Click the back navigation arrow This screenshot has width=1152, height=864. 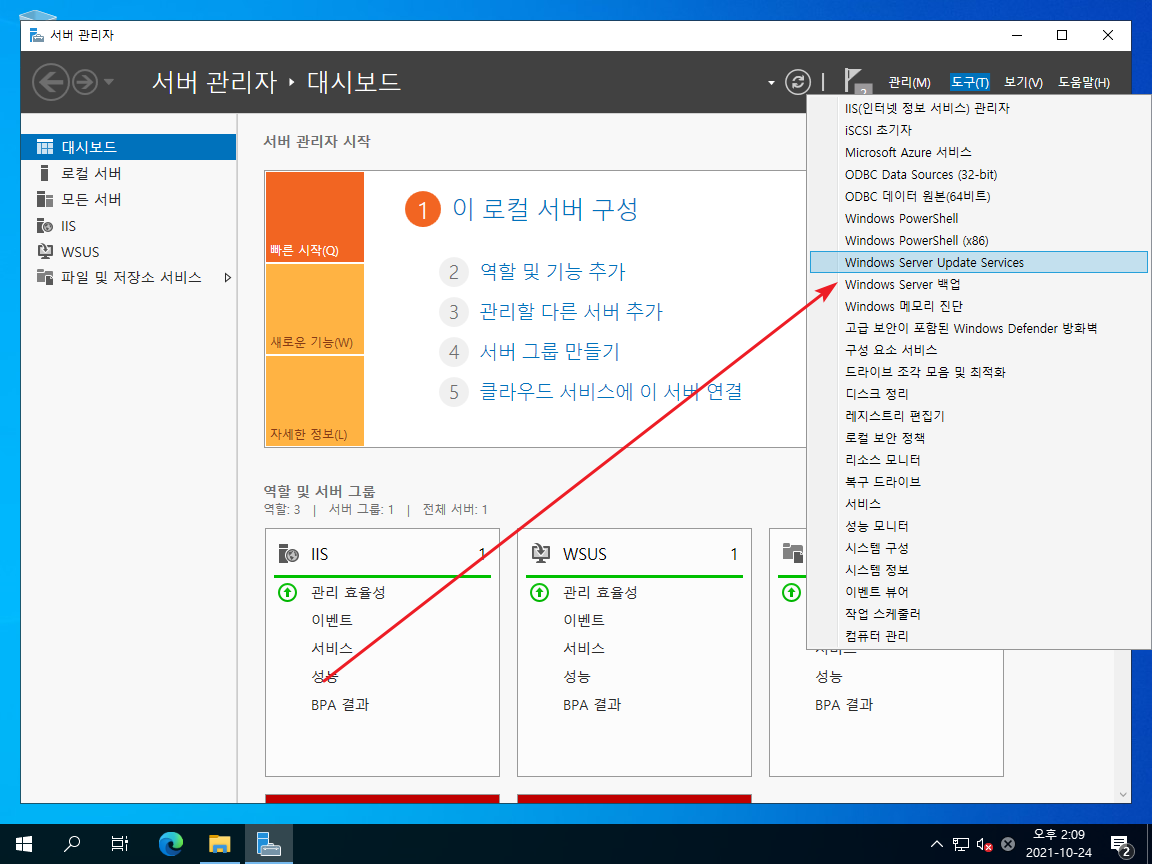pos(51,82)
